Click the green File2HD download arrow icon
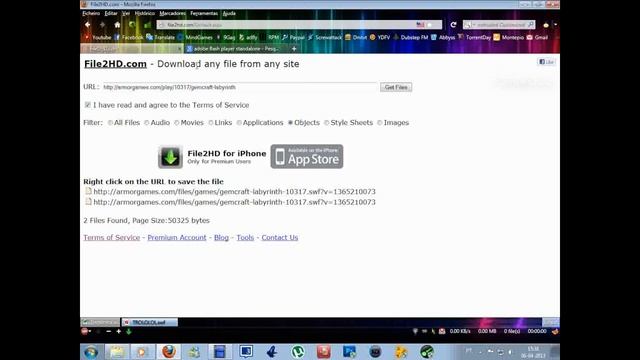This screenshot has height=360, width=640. pyautogui.click(x=170, y=157)
